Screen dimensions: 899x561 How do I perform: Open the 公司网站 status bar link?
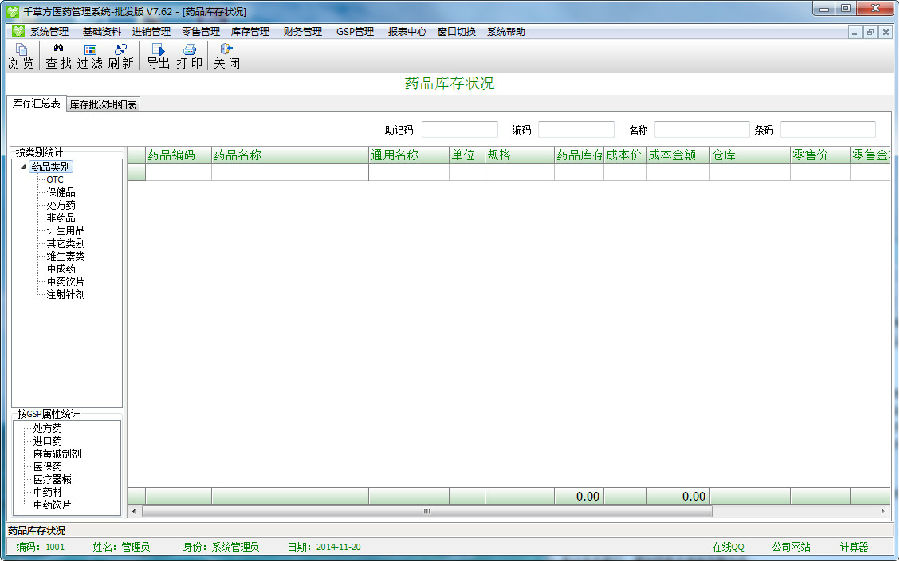791,547
